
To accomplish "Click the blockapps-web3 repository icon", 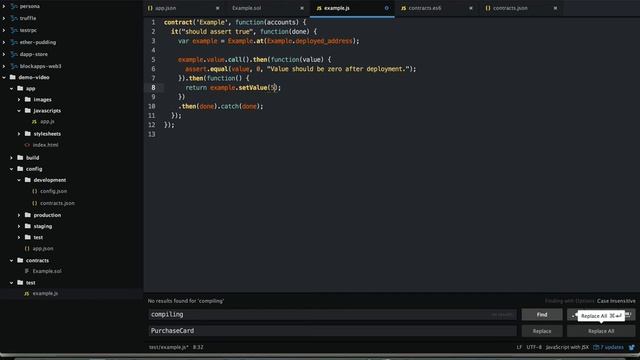I will 14,66.
